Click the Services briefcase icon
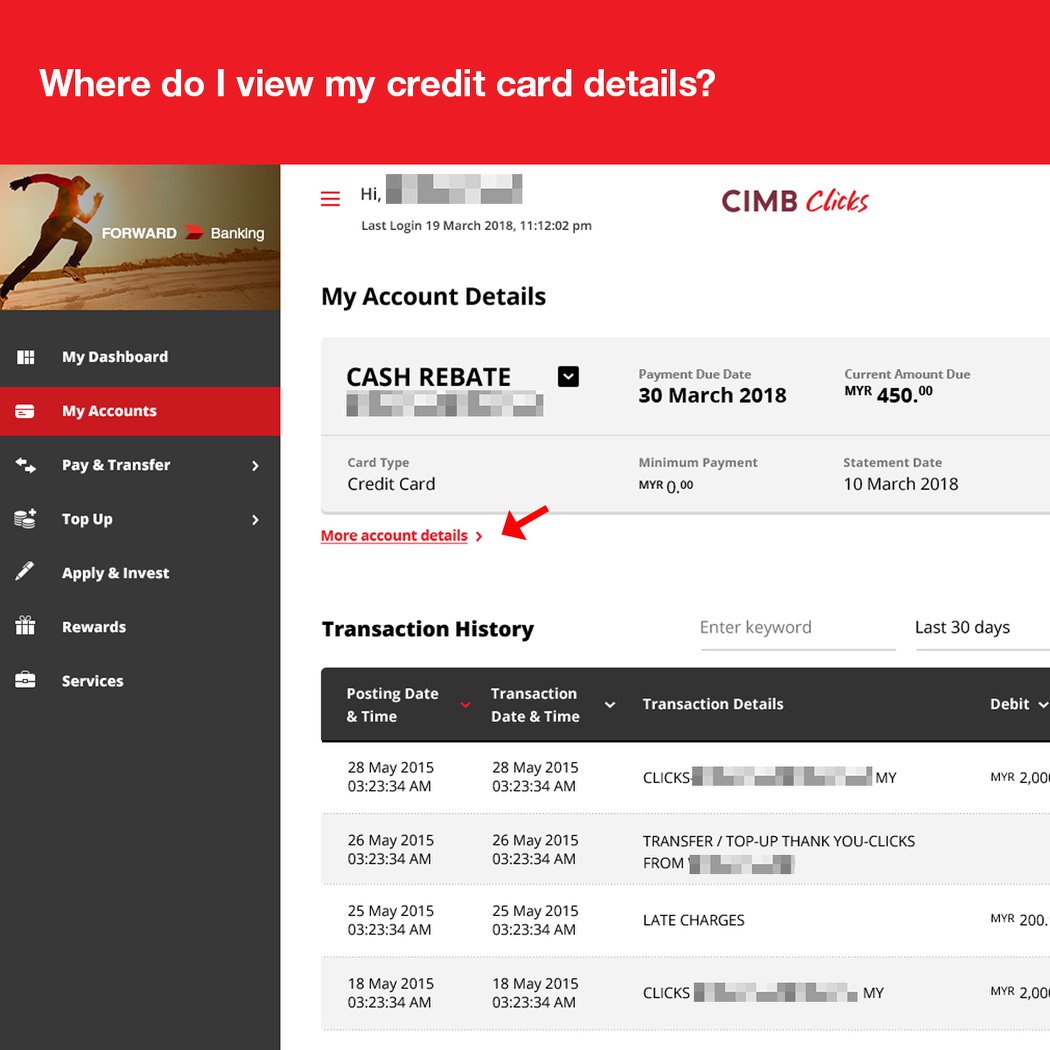 pos(25,680)
